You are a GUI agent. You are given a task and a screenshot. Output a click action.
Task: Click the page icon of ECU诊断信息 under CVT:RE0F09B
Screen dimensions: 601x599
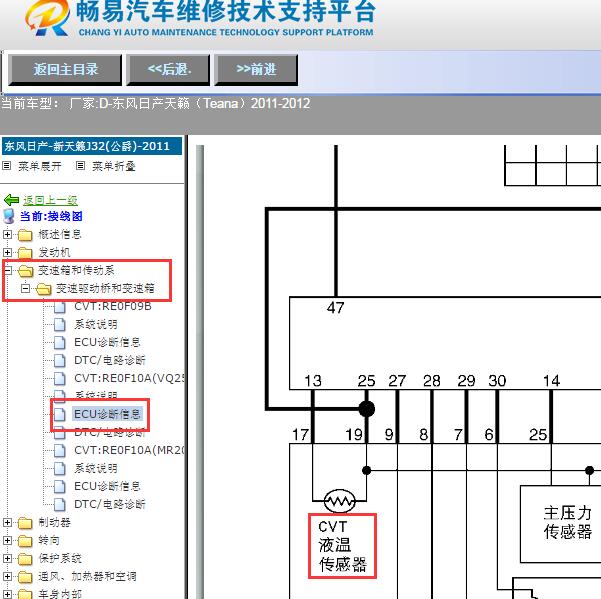coord(59,342)
